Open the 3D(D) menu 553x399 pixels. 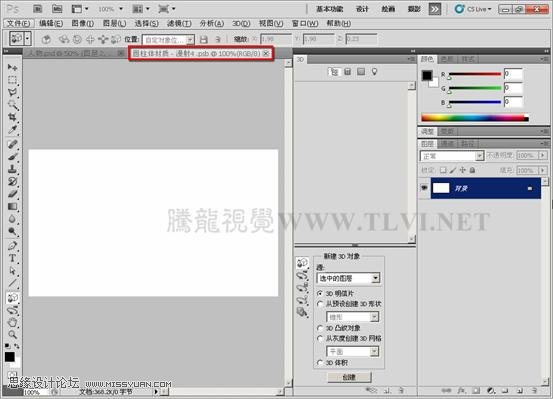click(241, 24)
